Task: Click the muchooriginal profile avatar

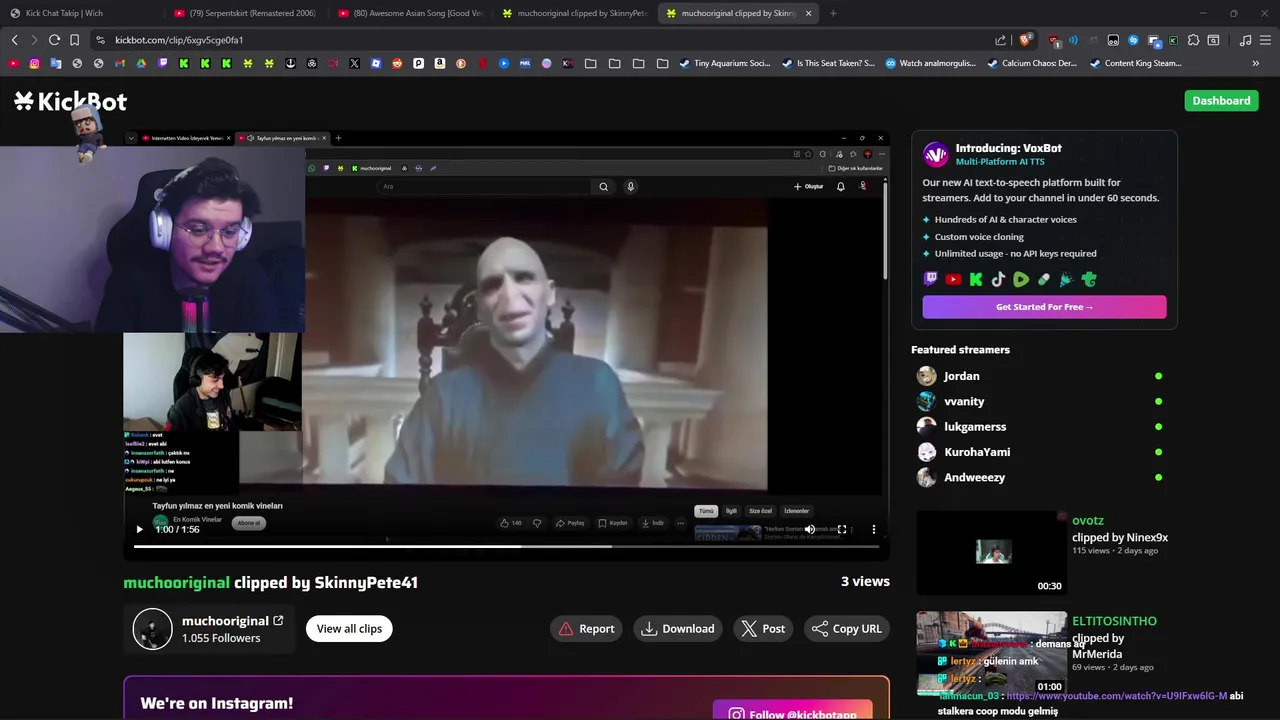Action: click(x=153, y=629)
